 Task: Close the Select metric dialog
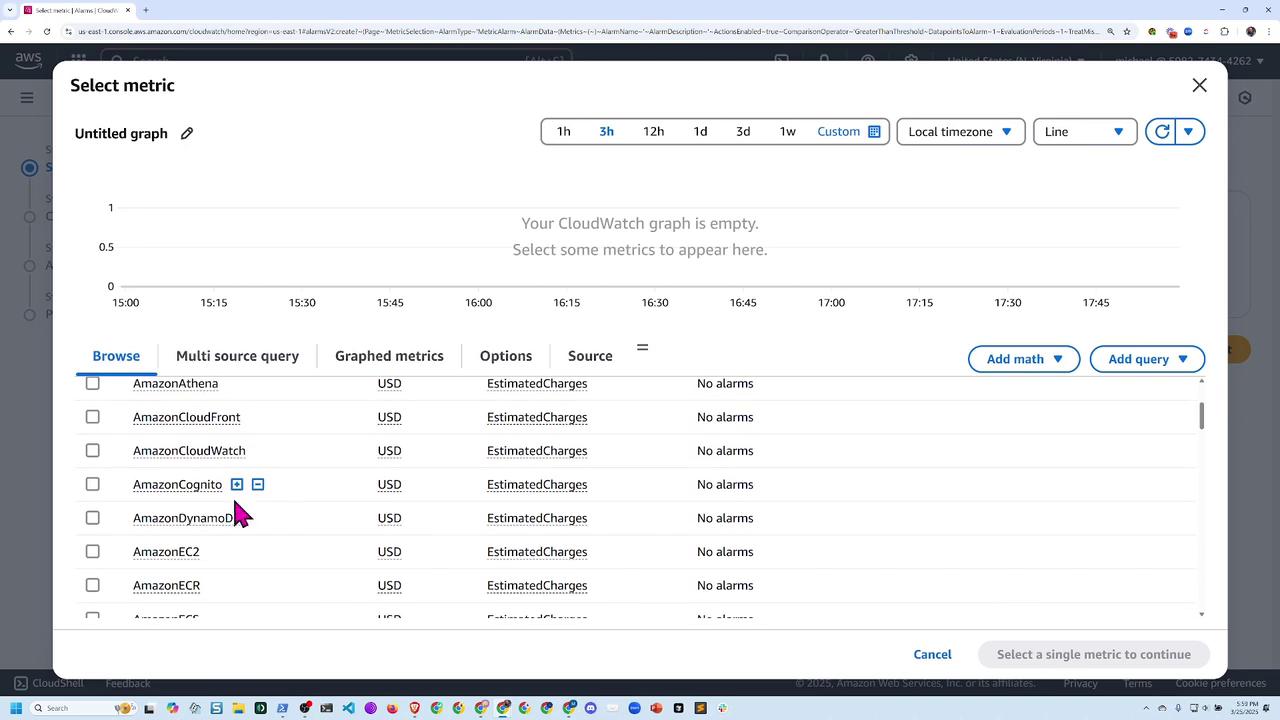[1199, 86]
